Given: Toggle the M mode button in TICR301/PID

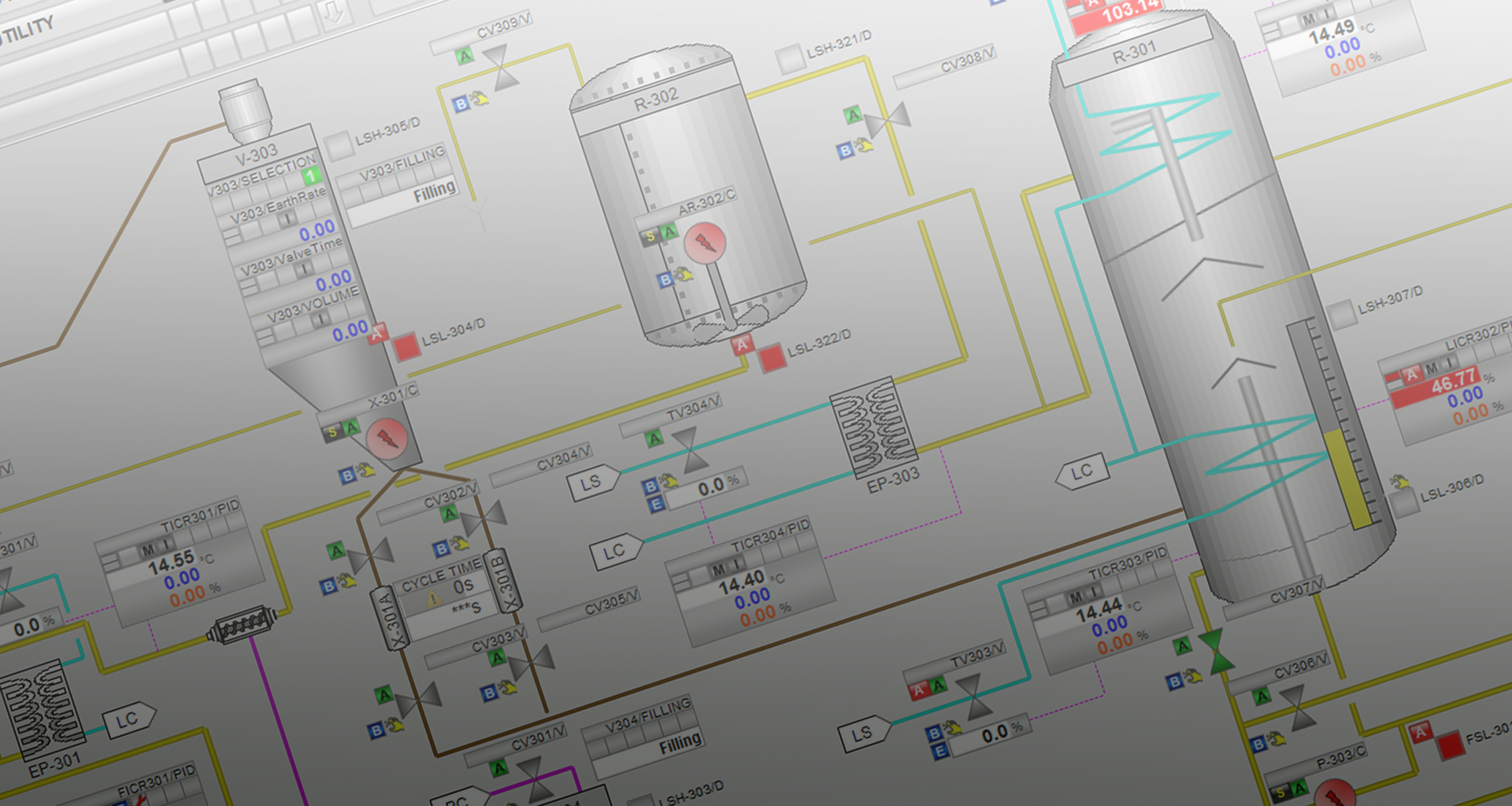Looking at the screenshot, I should click(147, 549).
